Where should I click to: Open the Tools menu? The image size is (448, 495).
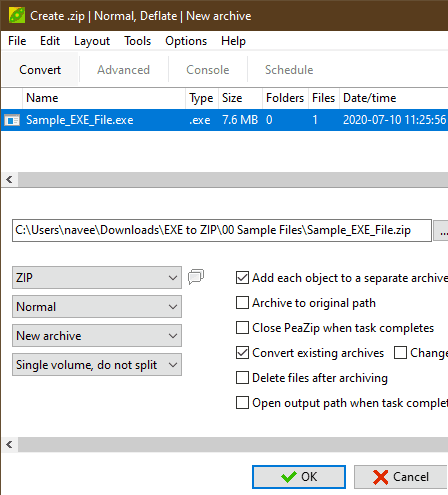(137, 41)
